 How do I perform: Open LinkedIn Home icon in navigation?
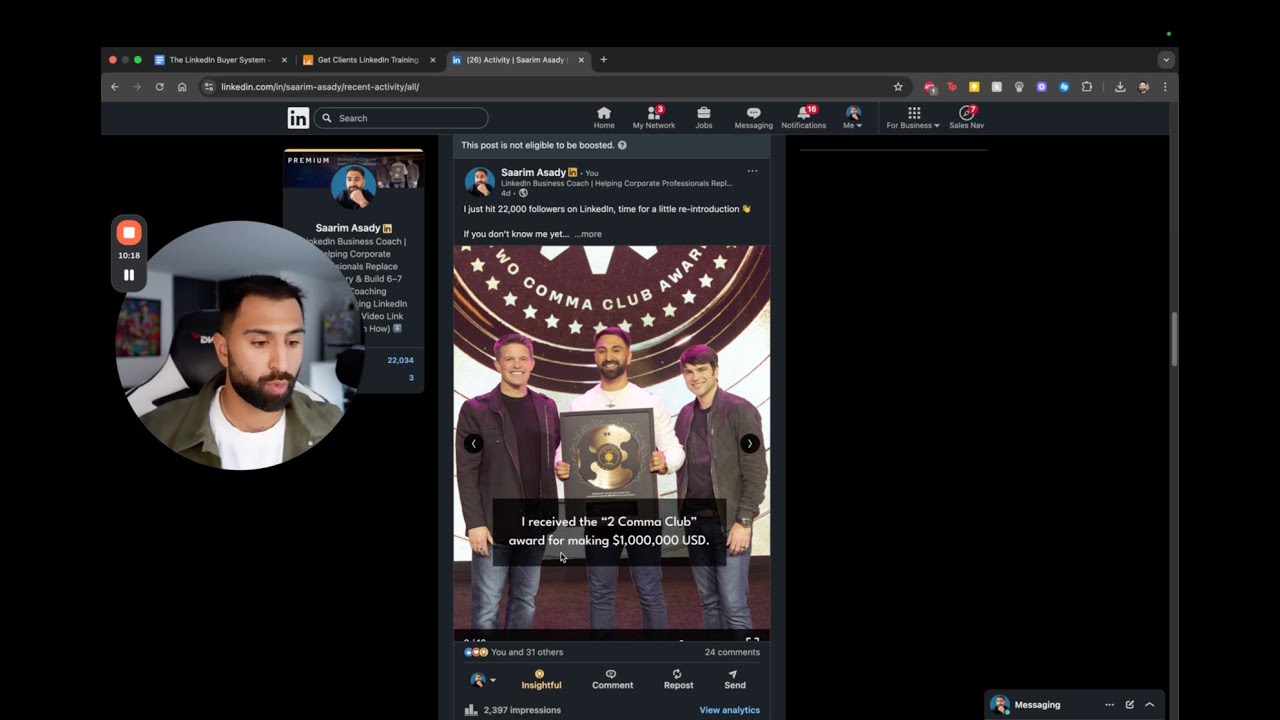click(604, 117)
